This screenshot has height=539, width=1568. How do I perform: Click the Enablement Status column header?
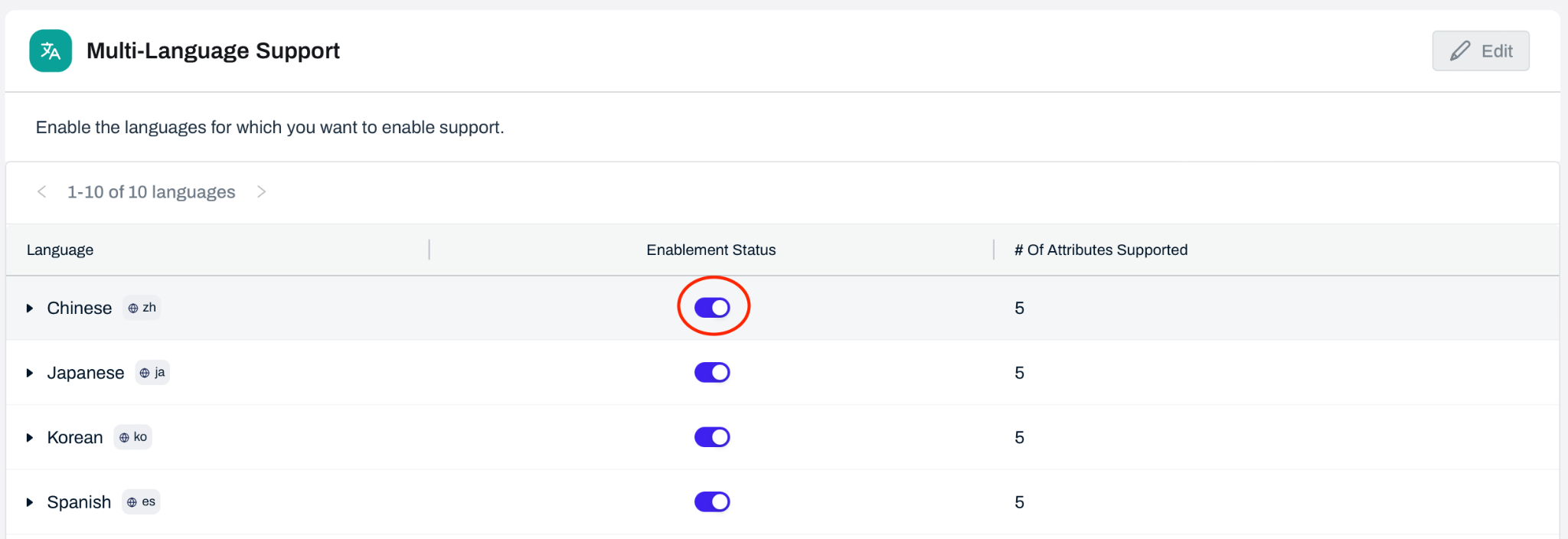click(710, 250)
